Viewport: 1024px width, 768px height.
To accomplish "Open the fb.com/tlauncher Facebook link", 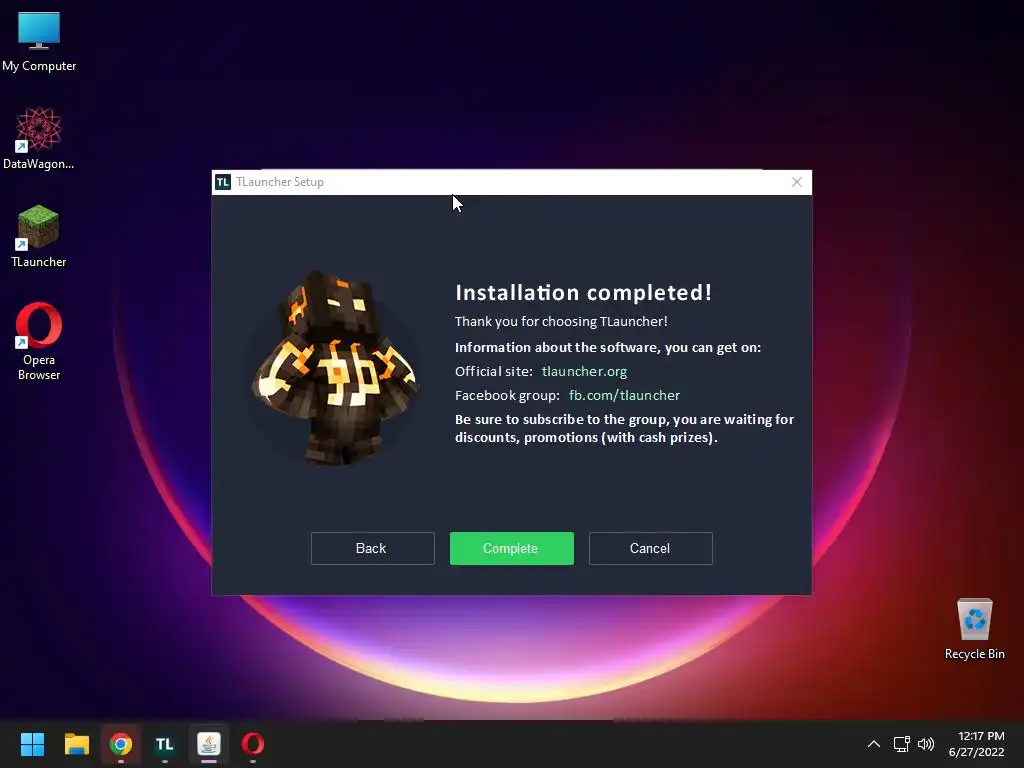I will click(x=624, y=395).
